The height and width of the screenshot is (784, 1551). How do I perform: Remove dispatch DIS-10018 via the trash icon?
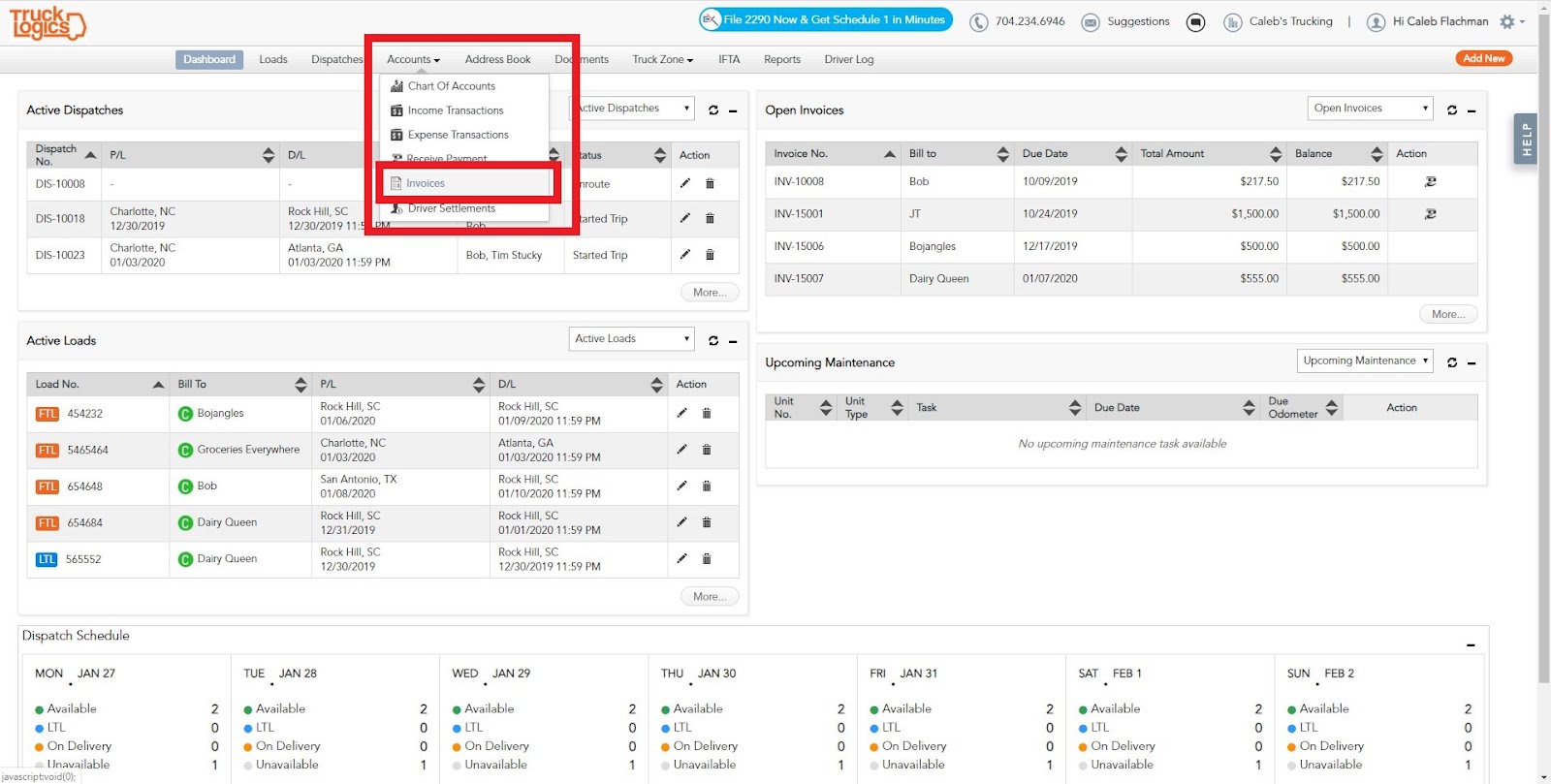pyautogui.click(x=710, y=218)
